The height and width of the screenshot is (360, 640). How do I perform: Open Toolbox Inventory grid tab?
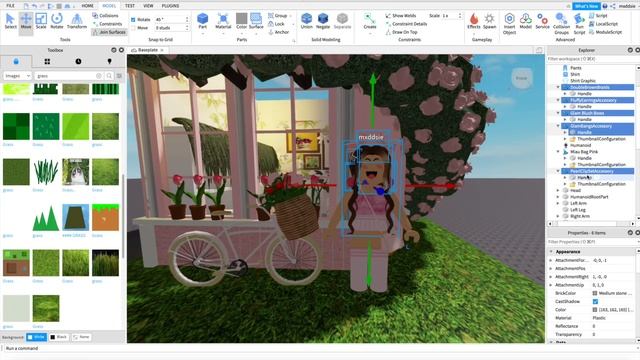[x=47, y=61]
